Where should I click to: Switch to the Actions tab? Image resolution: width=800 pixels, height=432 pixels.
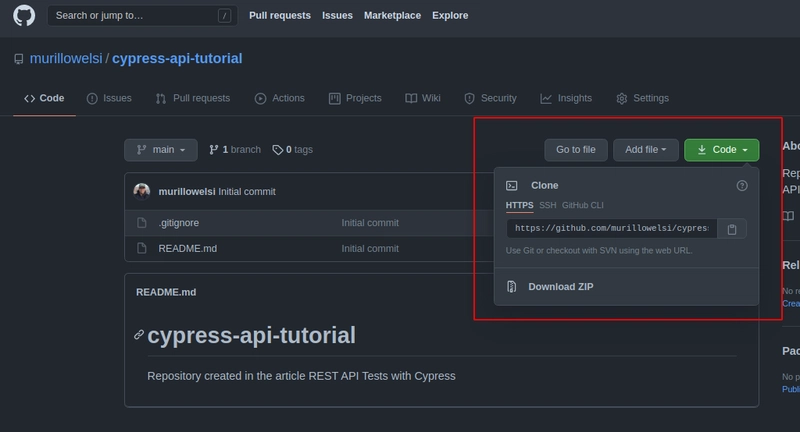(280, 98)
